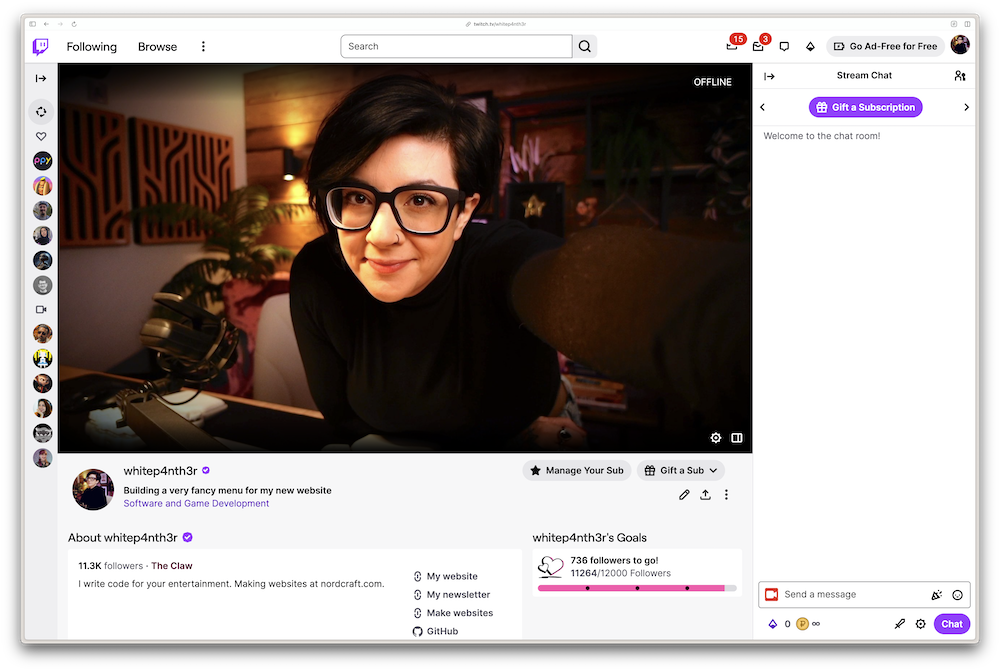Screen dimensions: 1000x671
Task: Open the Gift a Sub dropdown
Action: click(x=680, y=470)
